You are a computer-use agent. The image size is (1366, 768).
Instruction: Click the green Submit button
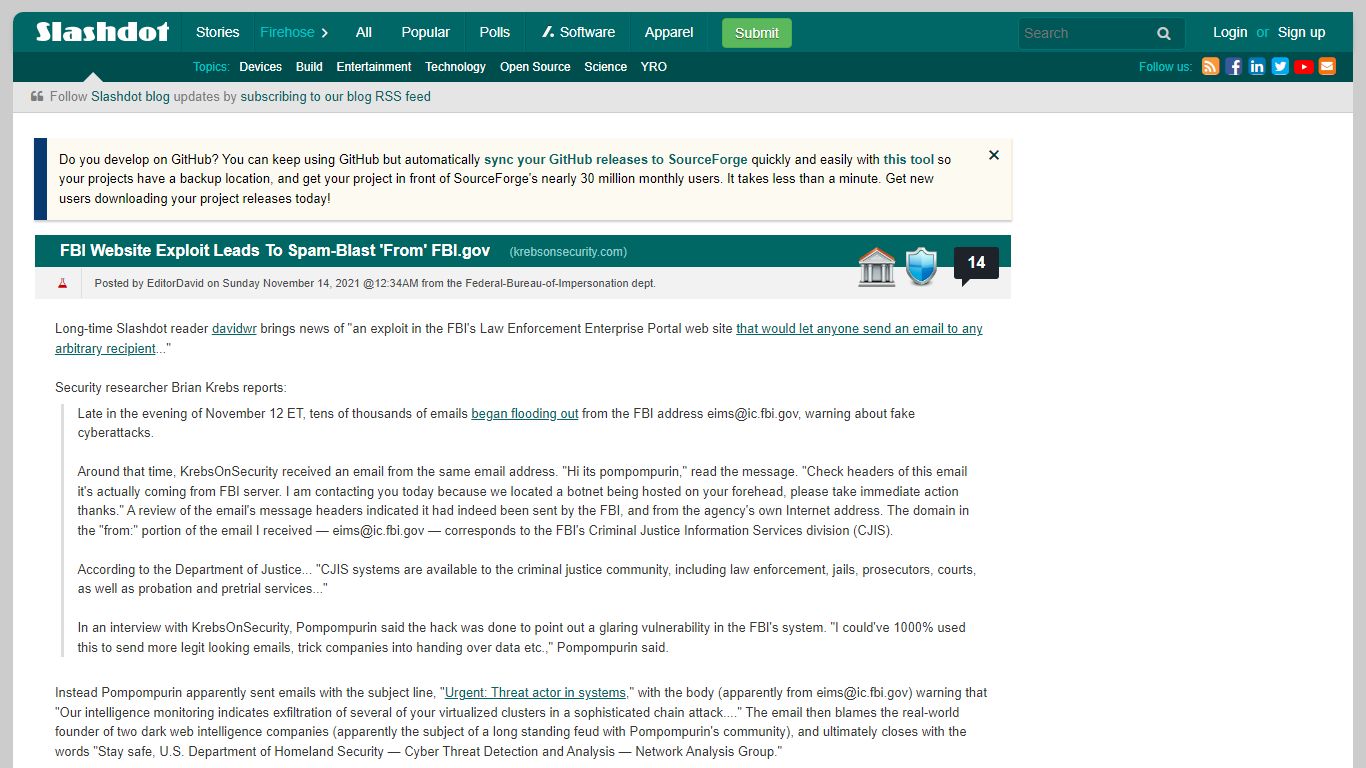757,33
